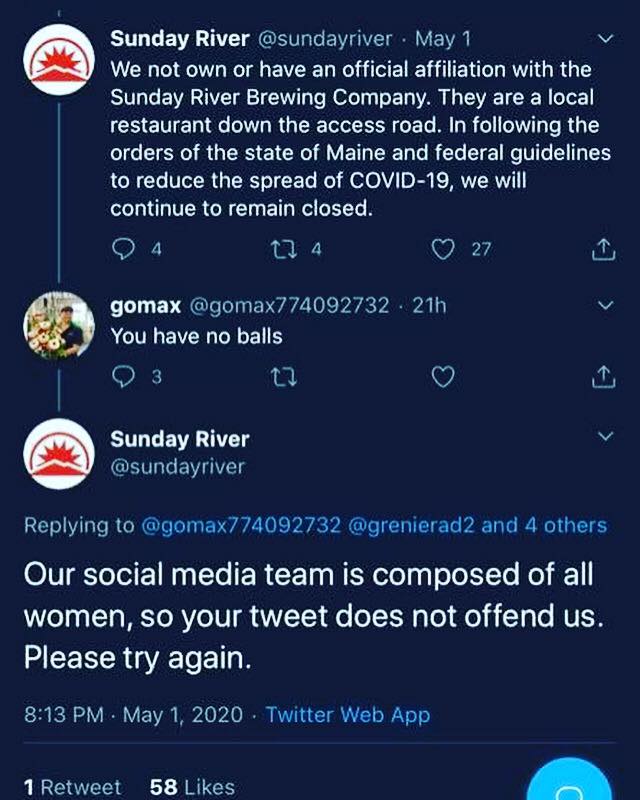Viewport: 640px width, 800px height.
Task: Open Sunday River logo beside the reply
Action: (x=59, y=454)
